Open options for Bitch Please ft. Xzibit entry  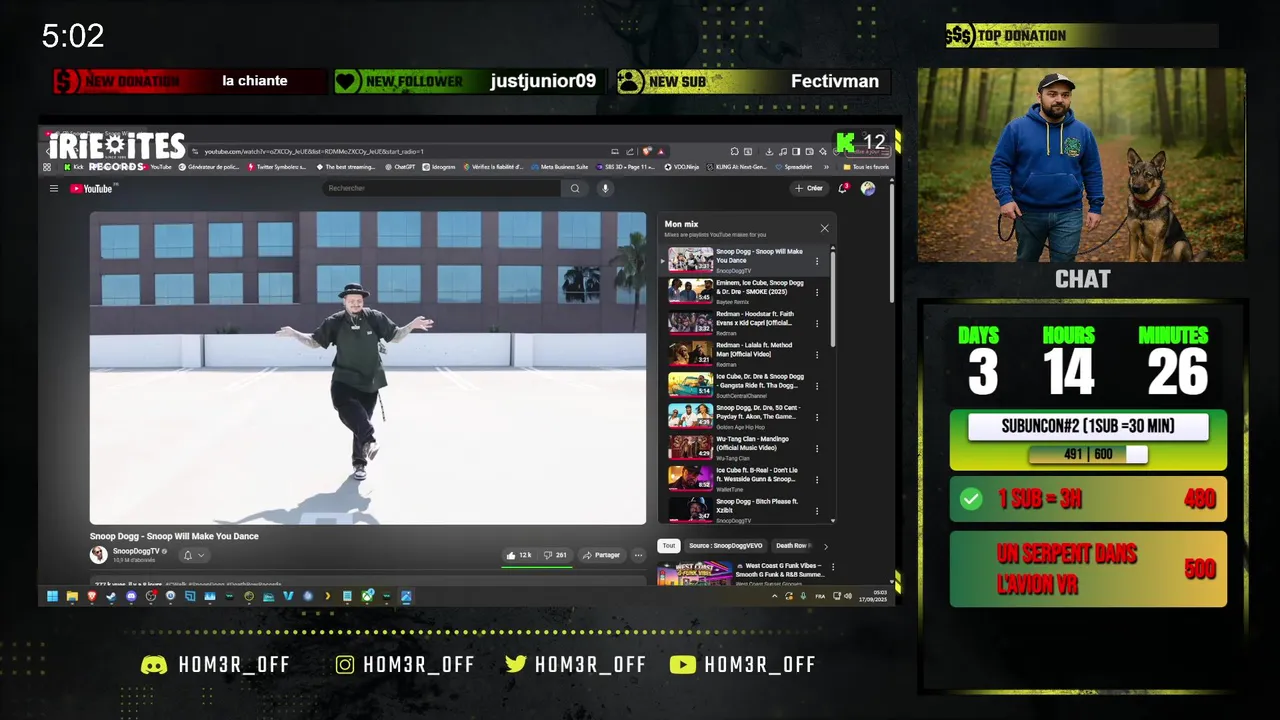point(817,511)
